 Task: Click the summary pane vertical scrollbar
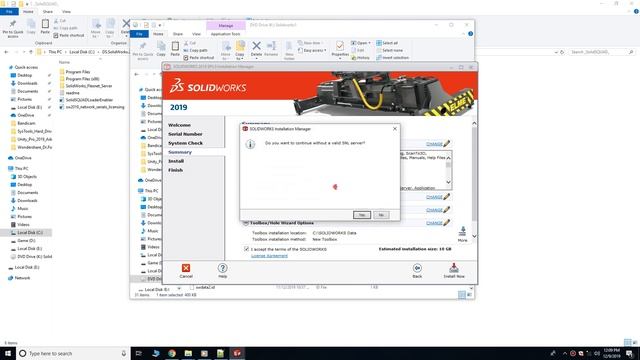click(474, 180)
